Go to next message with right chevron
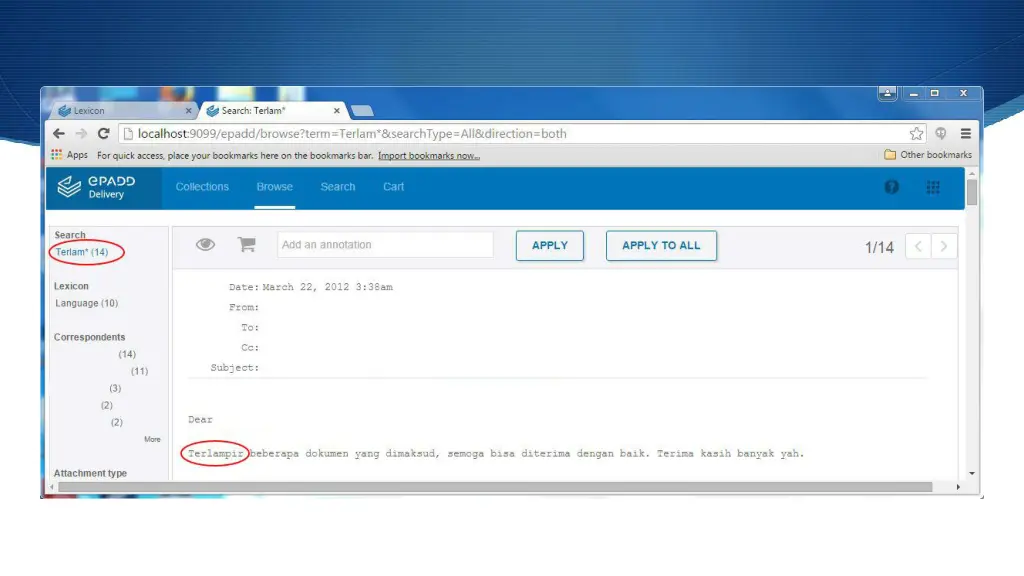The width and height of the screenshot is (1024, 576). coord(944,246)
